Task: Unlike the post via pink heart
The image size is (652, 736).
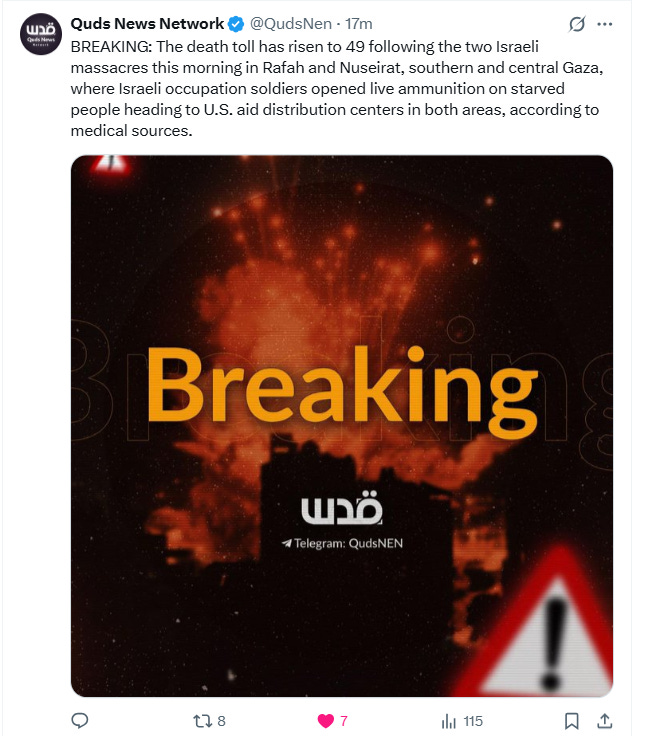Action: (326, 721)
